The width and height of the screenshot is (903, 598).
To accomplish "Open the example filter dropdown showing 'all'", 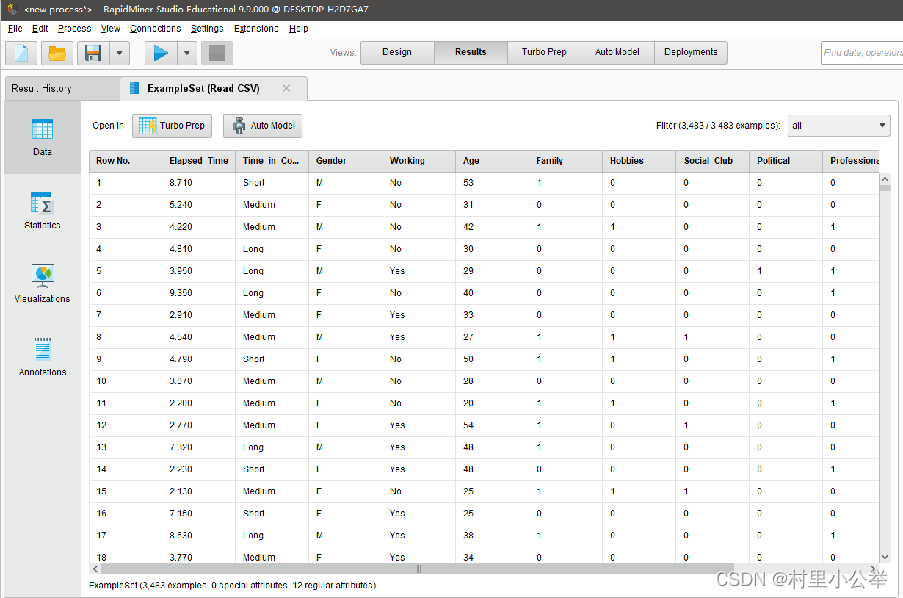I will [x=838, y=125].
